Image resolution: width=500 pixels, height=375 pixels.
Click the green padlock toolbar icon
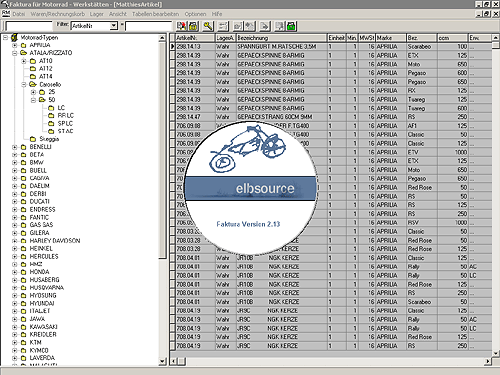pyautogui.click(x=291, y=26)
